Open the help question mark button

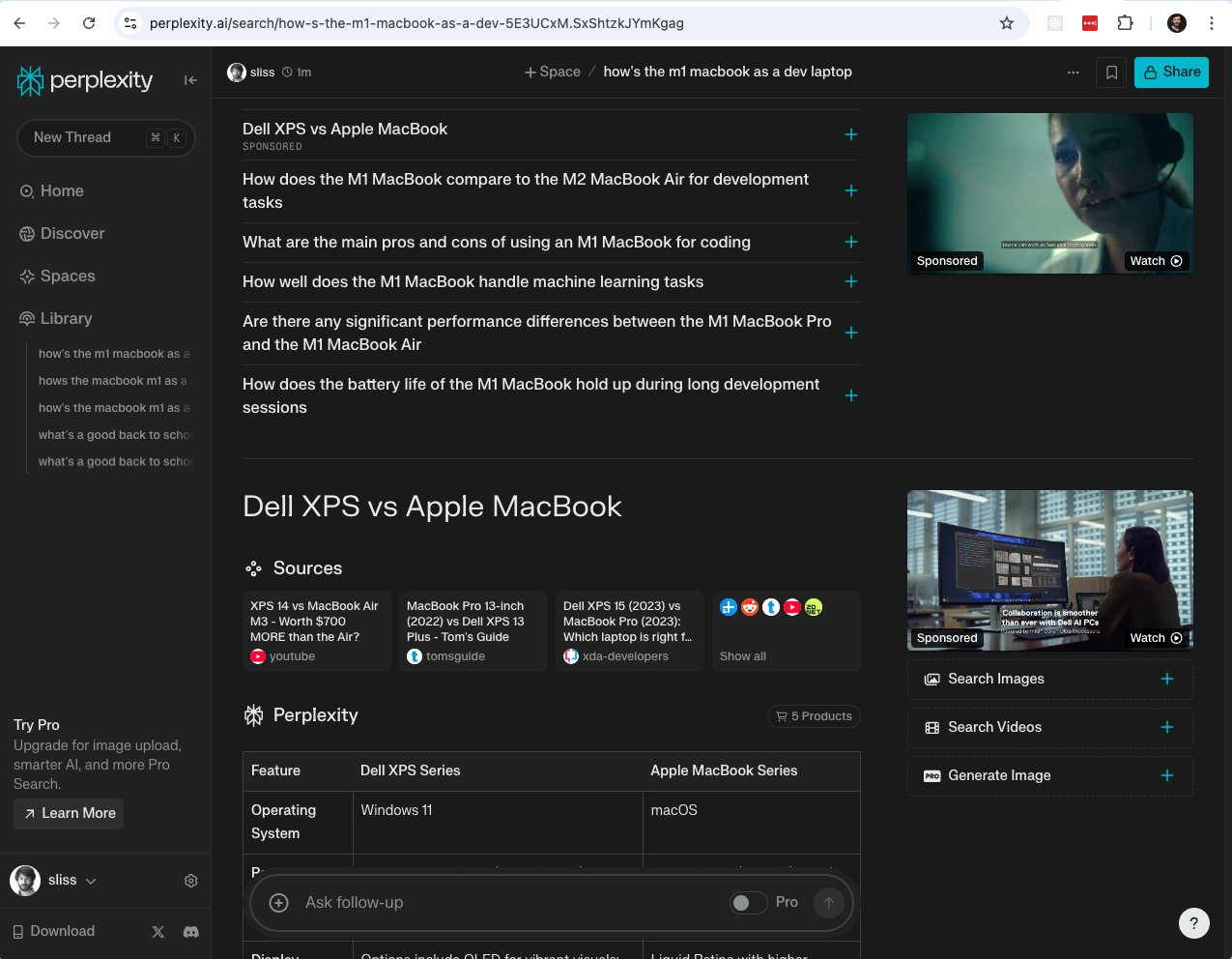1194,923
